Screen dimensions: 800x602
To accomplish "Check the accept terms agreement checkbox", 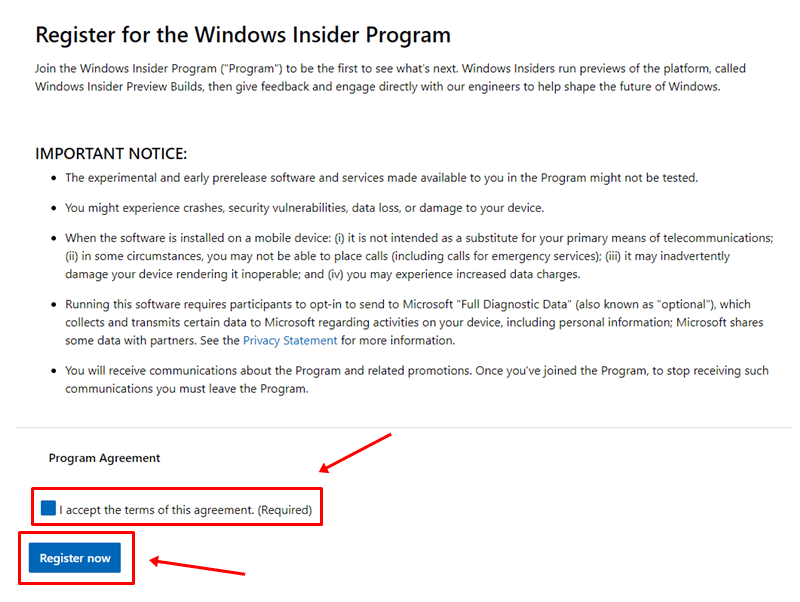I will (x=49, y=509).
